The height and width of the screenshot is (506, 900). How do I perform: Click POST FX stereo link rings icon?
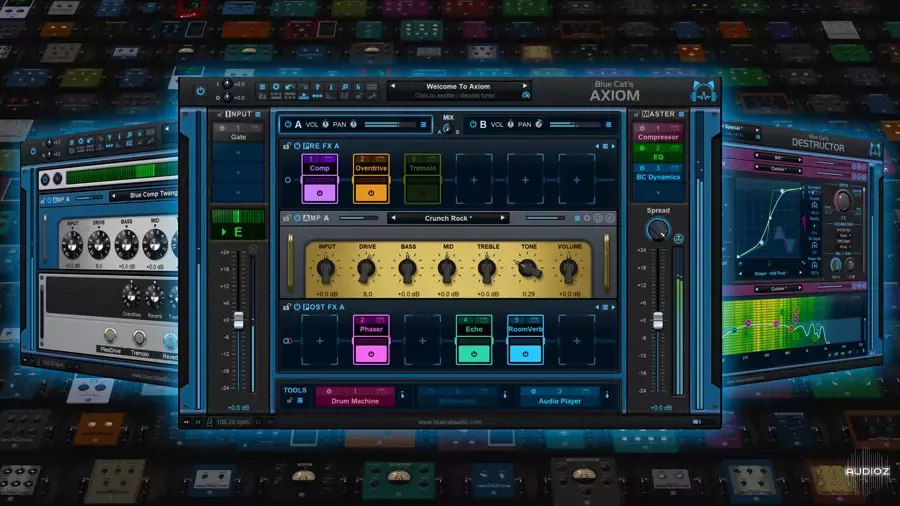tap(288, 341)
